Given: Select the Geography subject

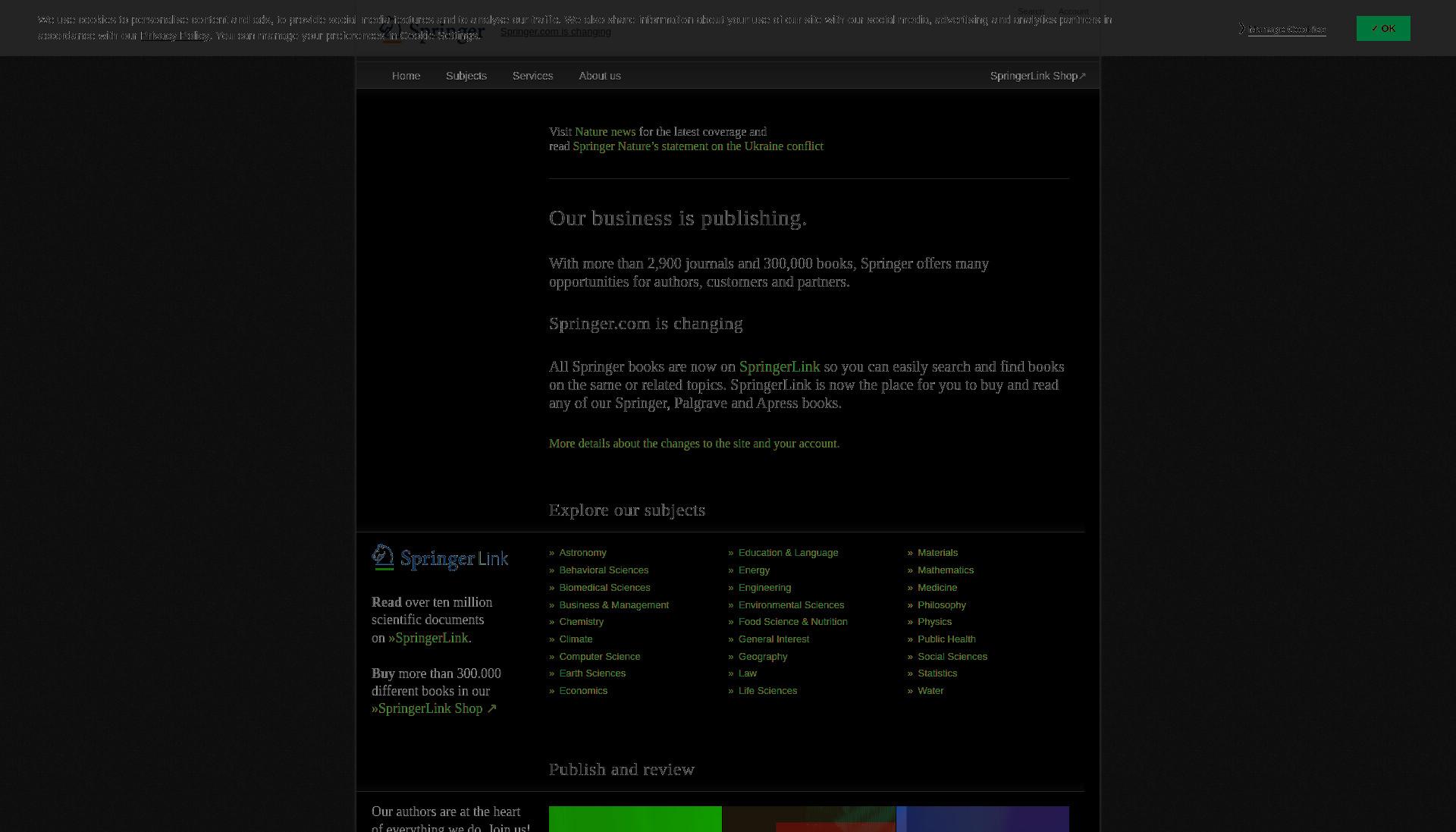Looking at the screenshot, I should point(763,657).
